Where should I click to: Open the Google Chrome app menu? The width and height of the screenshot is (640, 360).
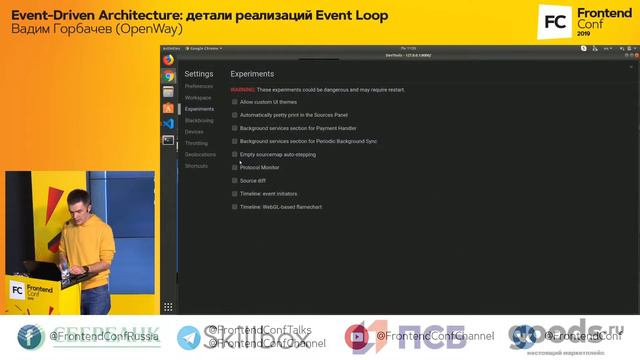click(x=204, y=49)
